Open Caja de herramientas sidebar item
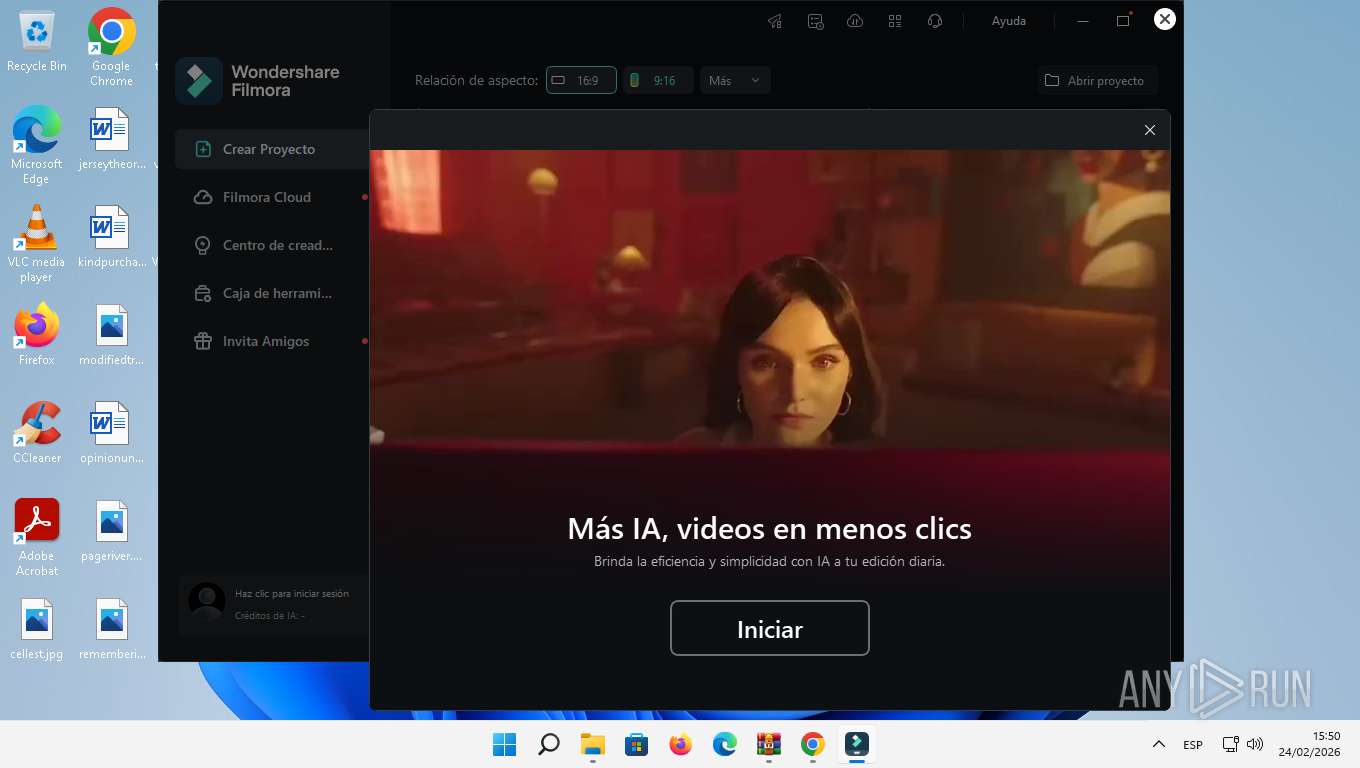 [x=272, y=293]
